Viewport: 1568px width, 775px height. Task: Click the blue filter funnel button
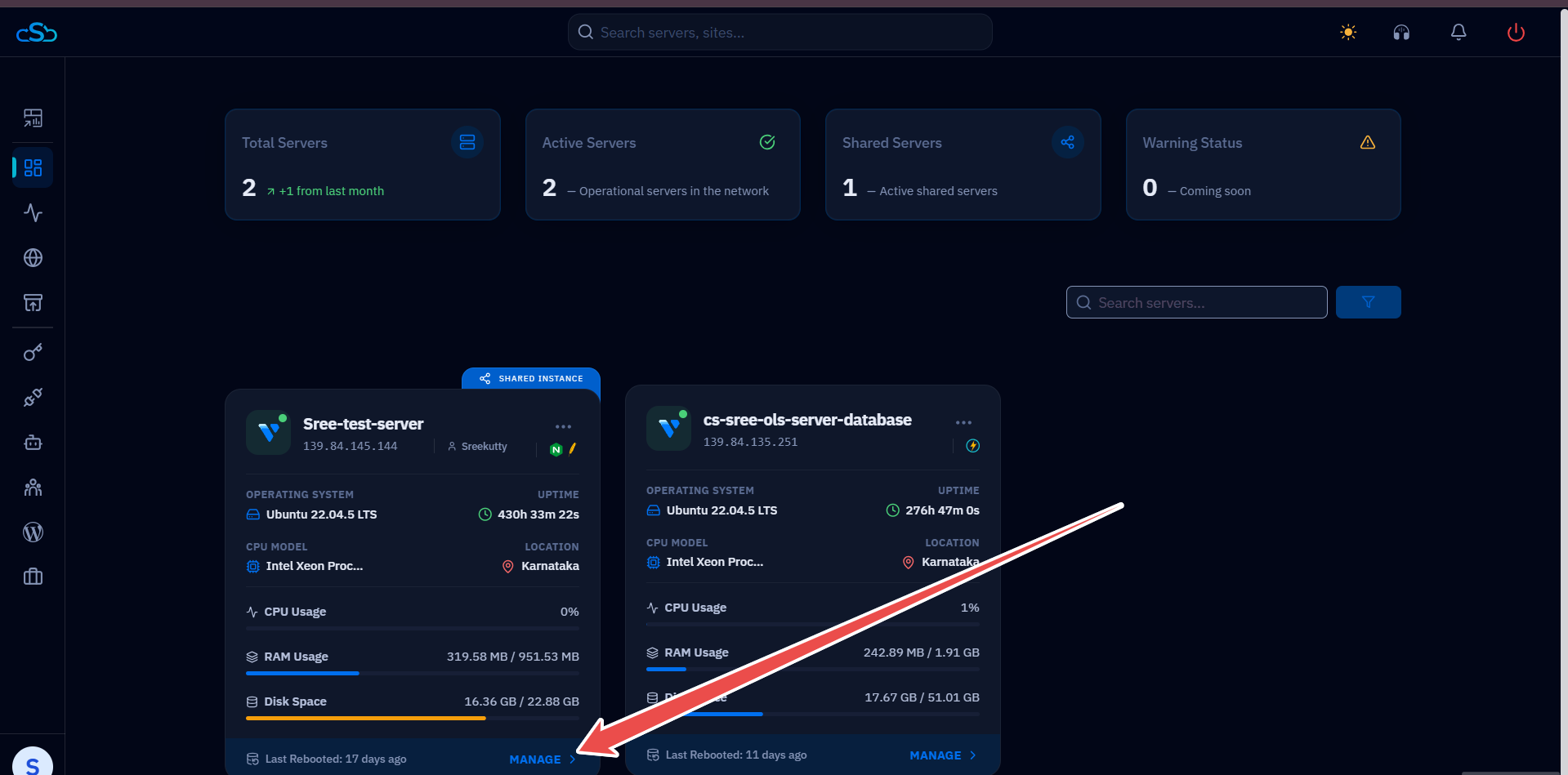click(x=1368, y=302)
